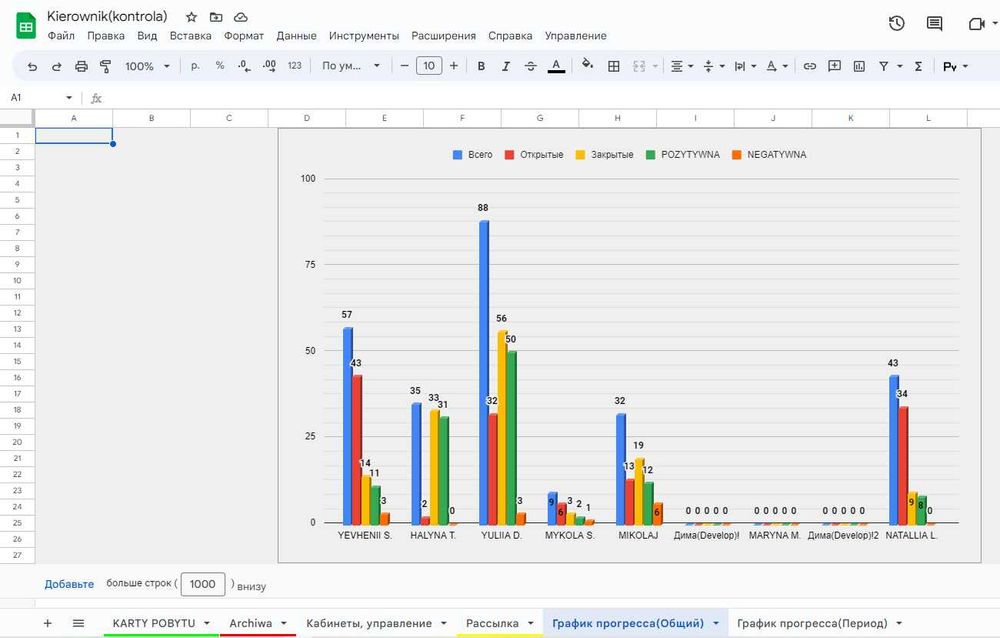Click the merge cells icon
This screenshot has height=638, width=1000.
[x=639, y=66]
